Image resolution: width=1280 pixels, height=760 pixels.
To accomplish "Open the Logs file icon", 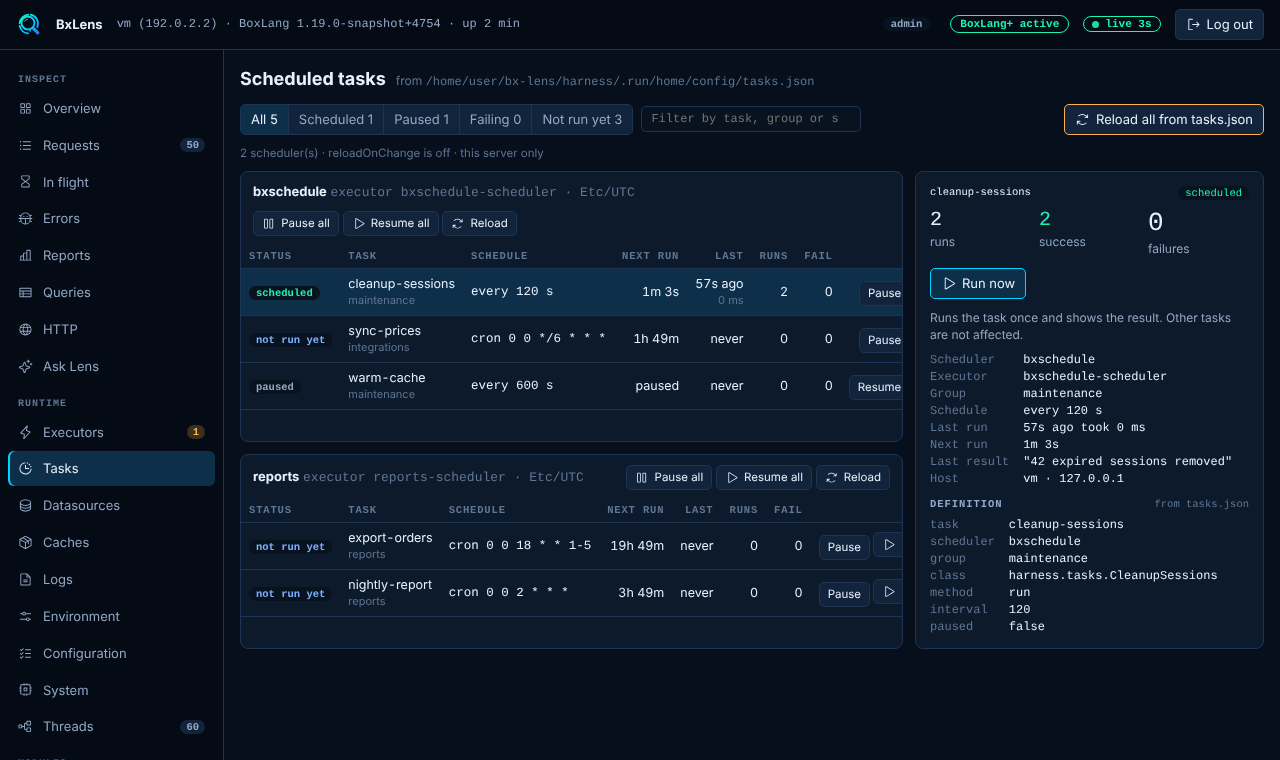I will 25,579.
